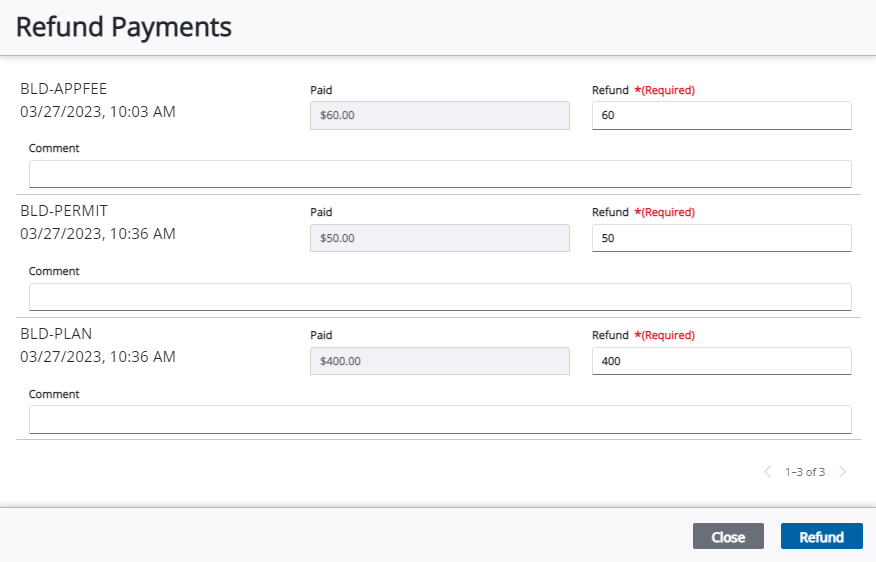Focus the BLD-PERMIT refund amount field
The width and height of the screenshot is (876, 562).
coord(721,239)
